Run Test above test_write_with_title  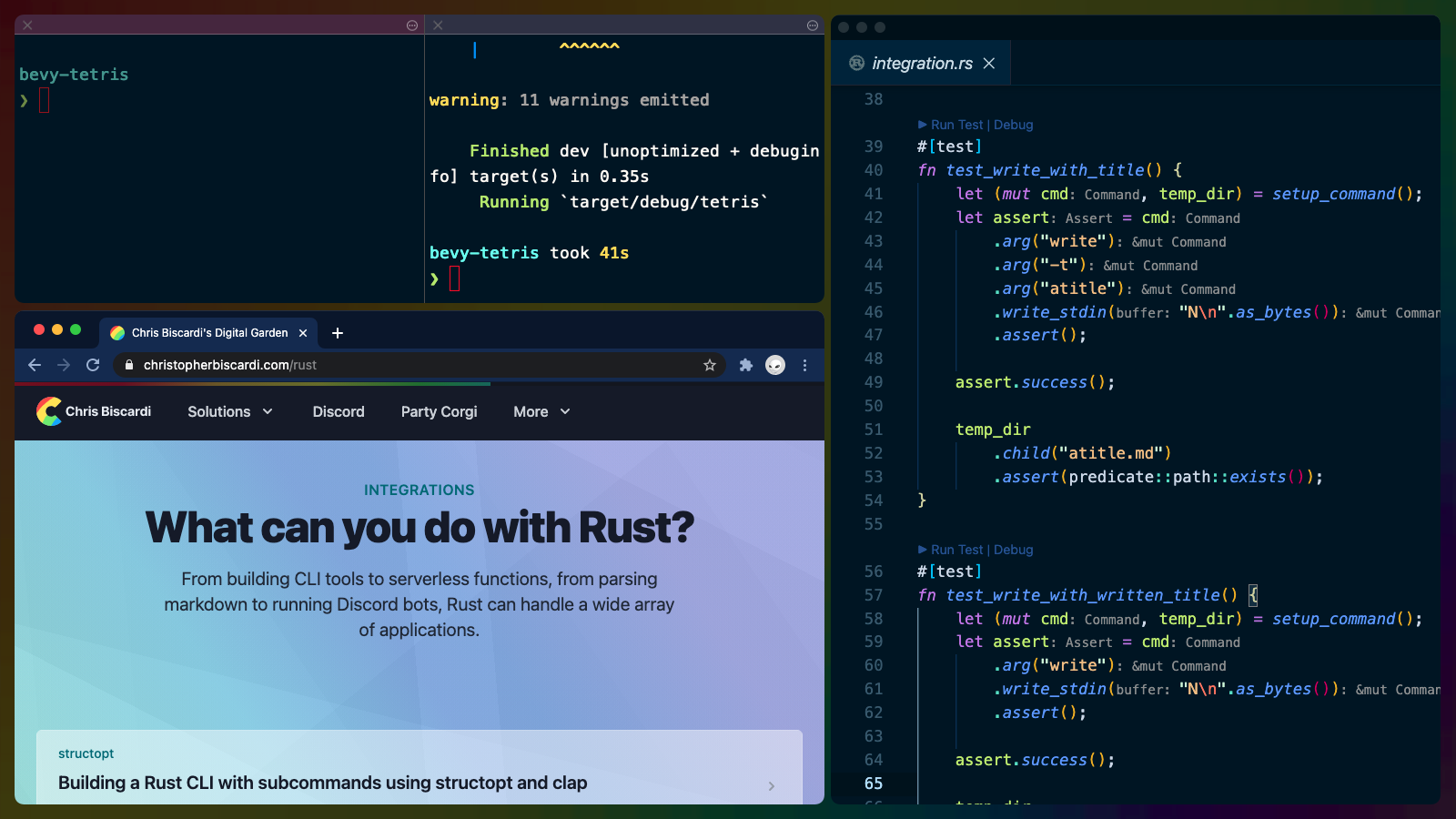click(950, 125)
